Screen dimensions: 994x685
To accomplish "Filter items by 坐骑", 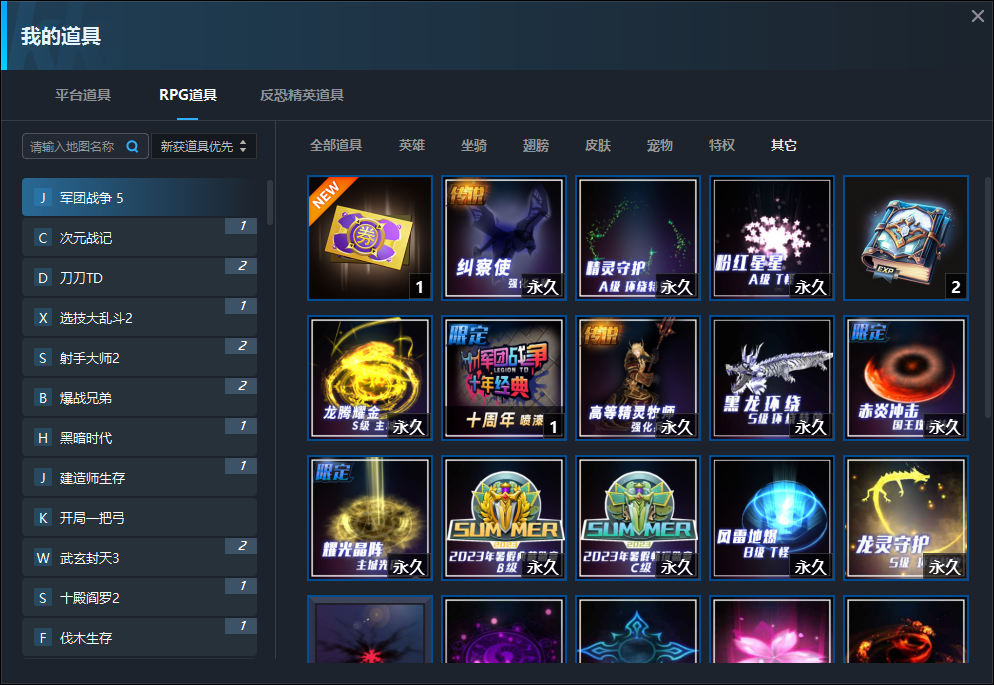I will tap(474, 145).
